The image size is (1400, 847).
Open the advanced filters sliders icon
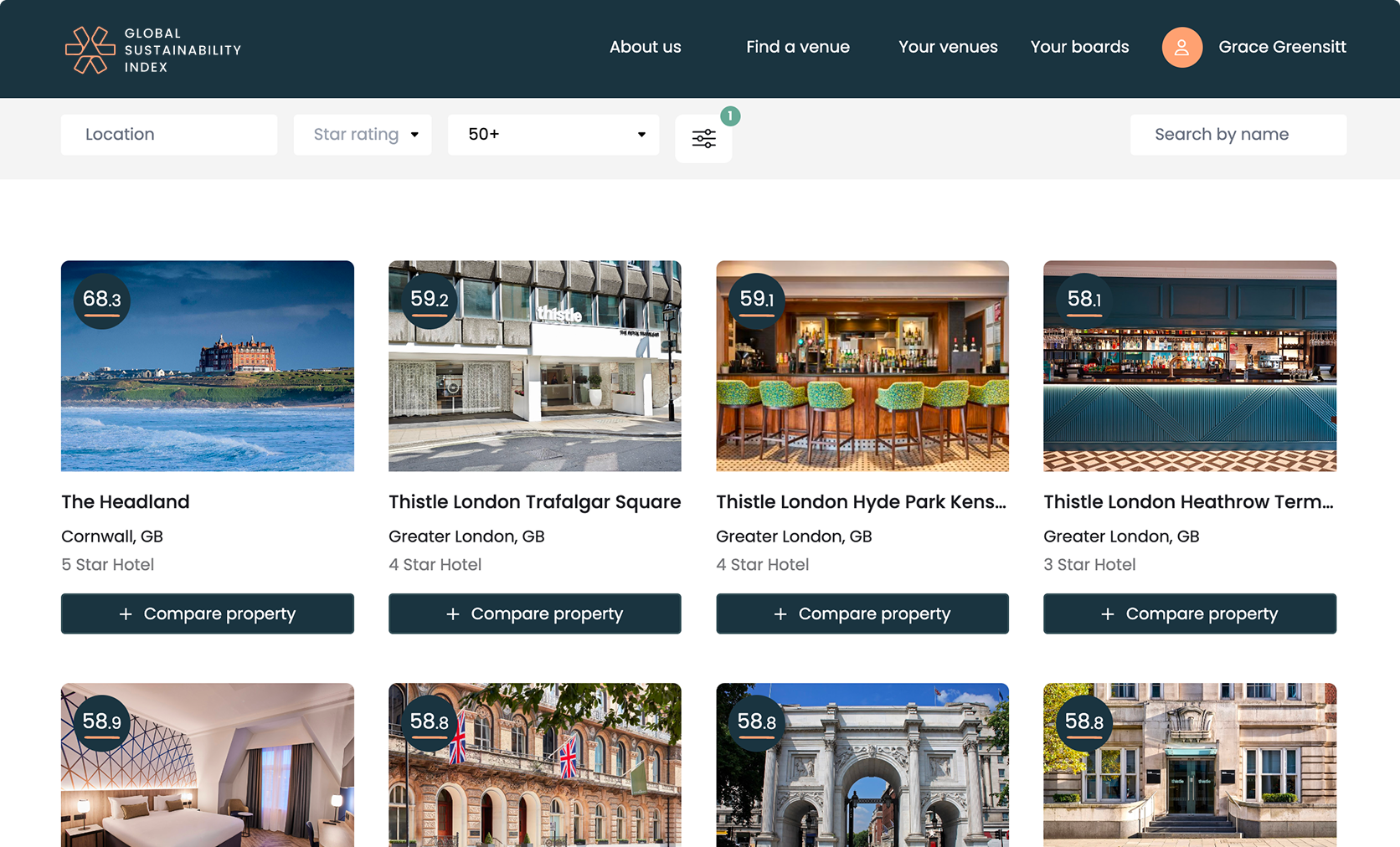tap(703, 138)
